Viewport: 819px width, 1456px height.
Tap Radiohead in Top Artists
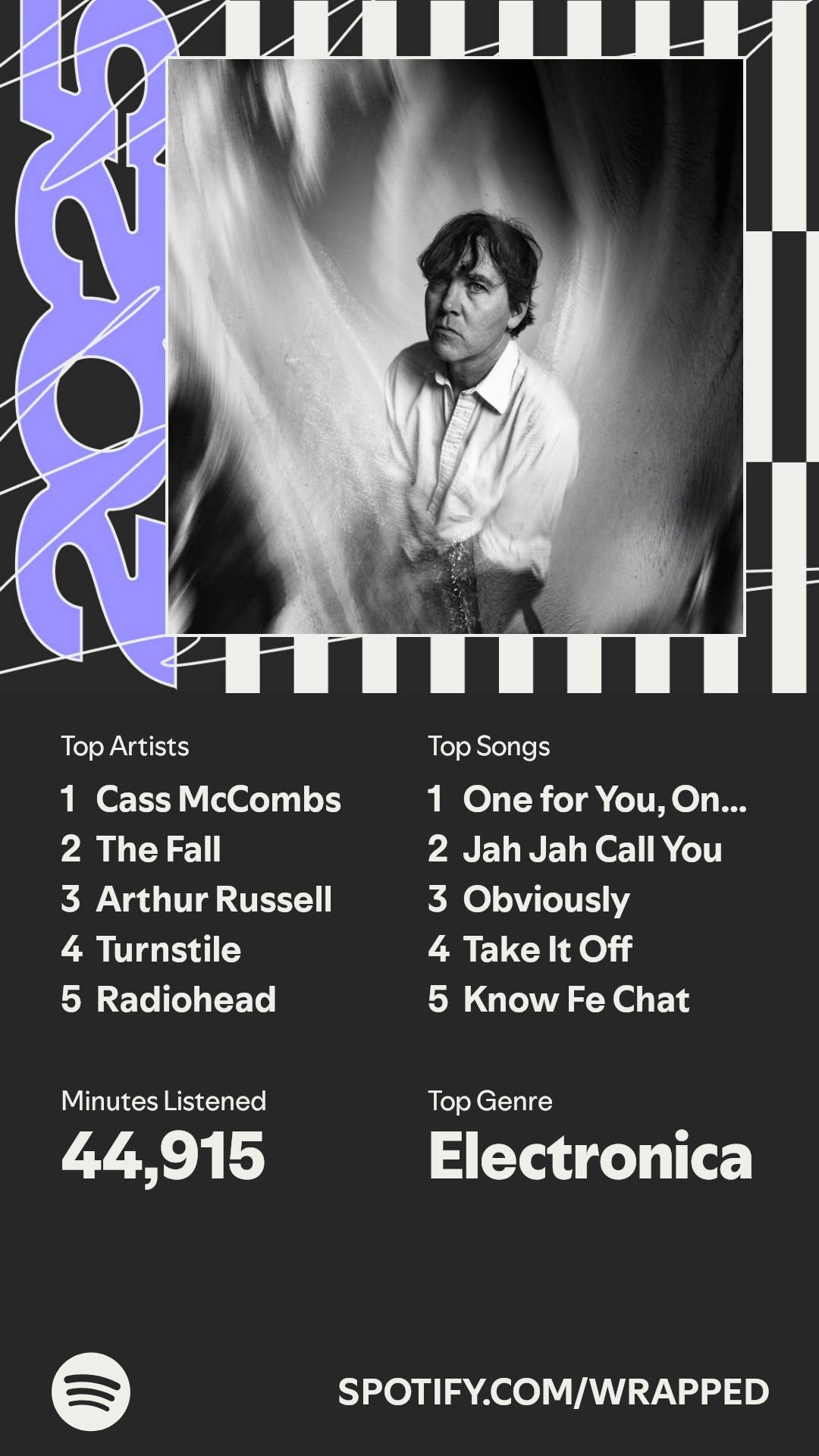click(x=186, y=999)
